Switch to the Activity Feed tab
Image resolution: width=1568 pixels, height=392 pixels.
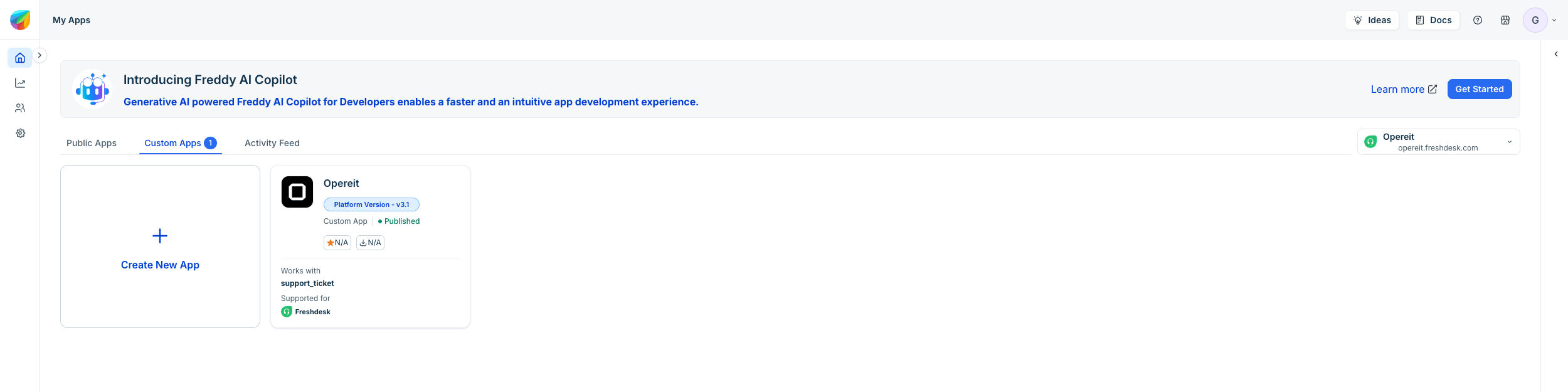click(272, 143)
